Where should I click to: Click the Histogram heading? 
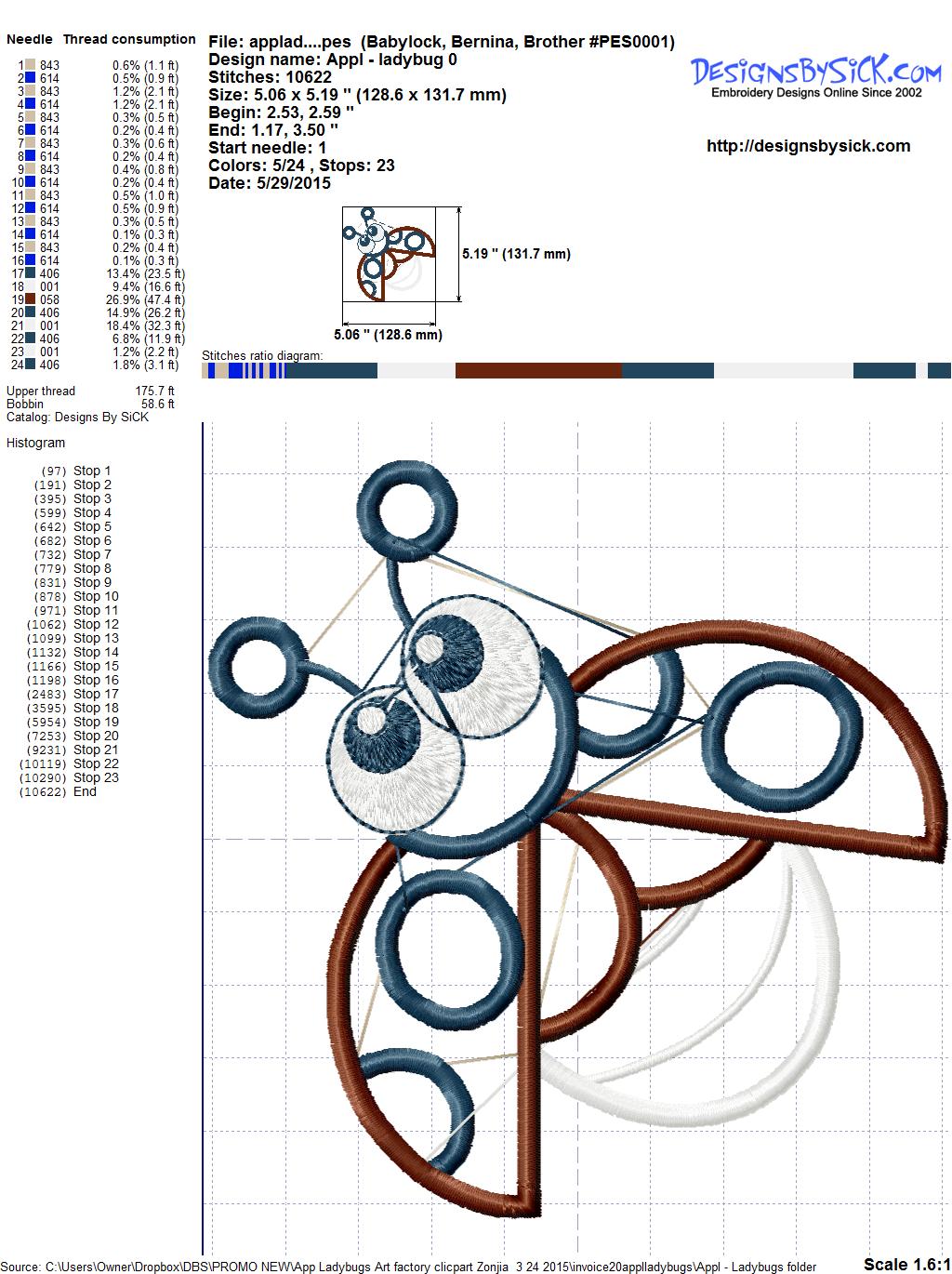pos(35,443)
